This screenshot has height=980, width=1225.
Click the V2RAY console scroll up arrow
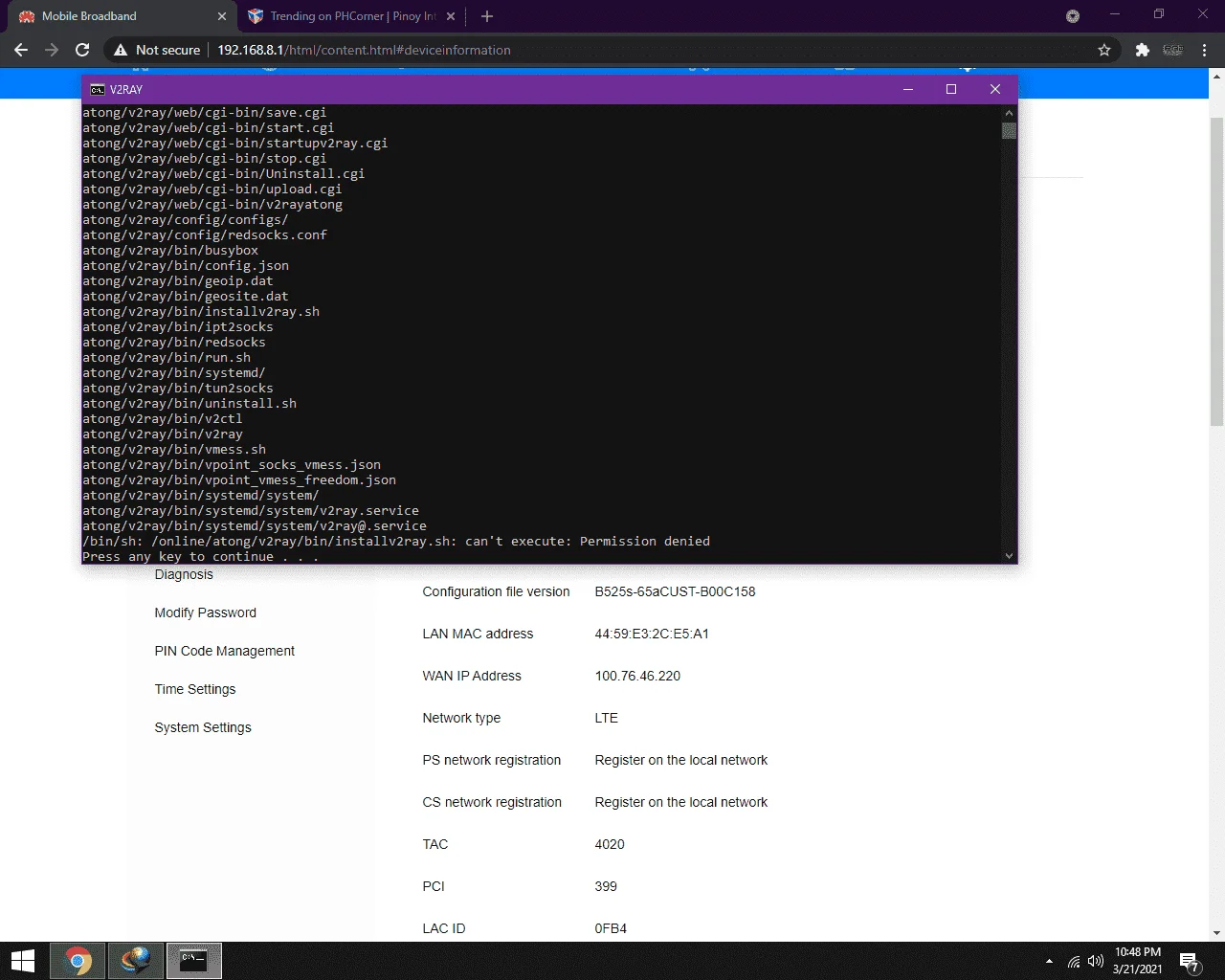(1009, 112)
